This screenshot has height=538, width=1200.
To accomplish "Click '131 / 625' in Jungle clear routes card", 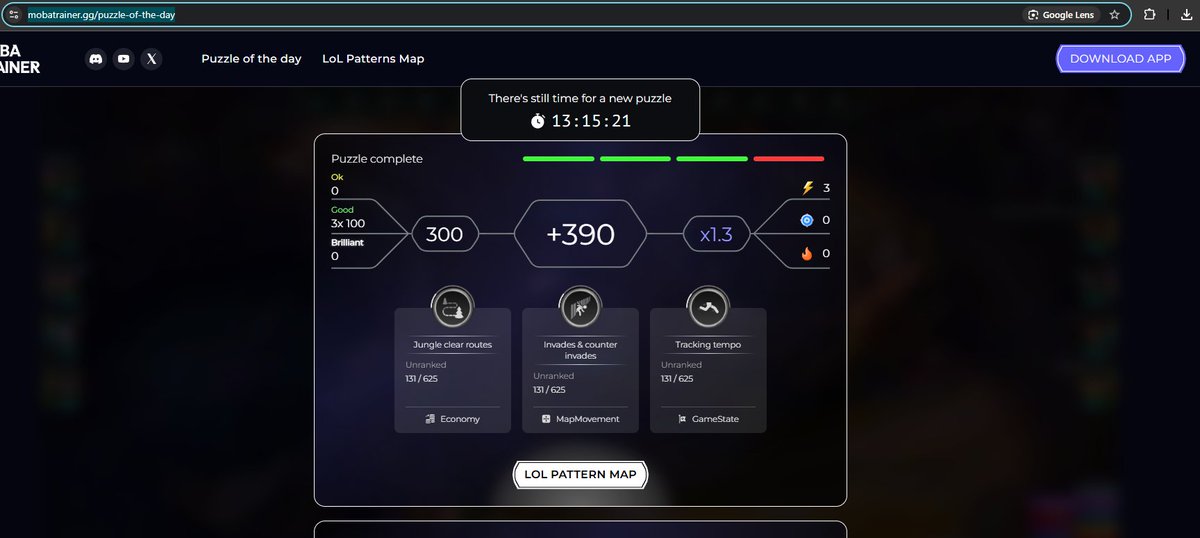I will (421, 379).
